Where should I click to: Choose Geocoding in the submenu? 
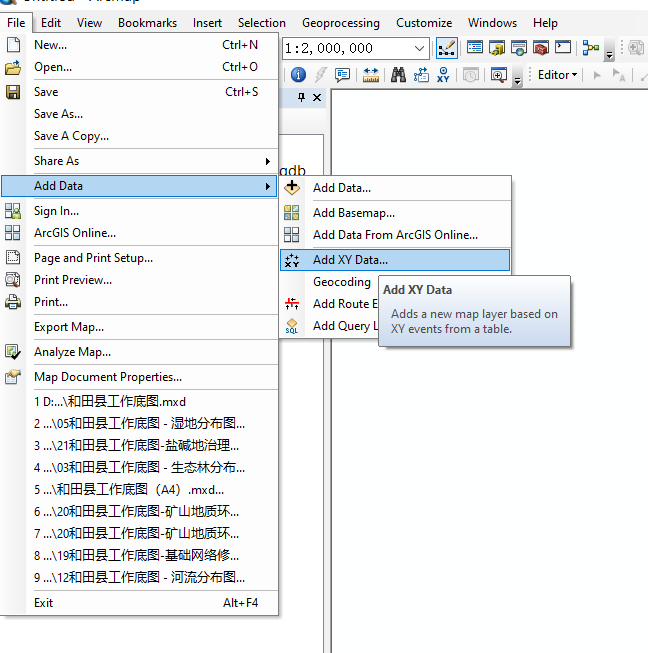tap(341, 282)
